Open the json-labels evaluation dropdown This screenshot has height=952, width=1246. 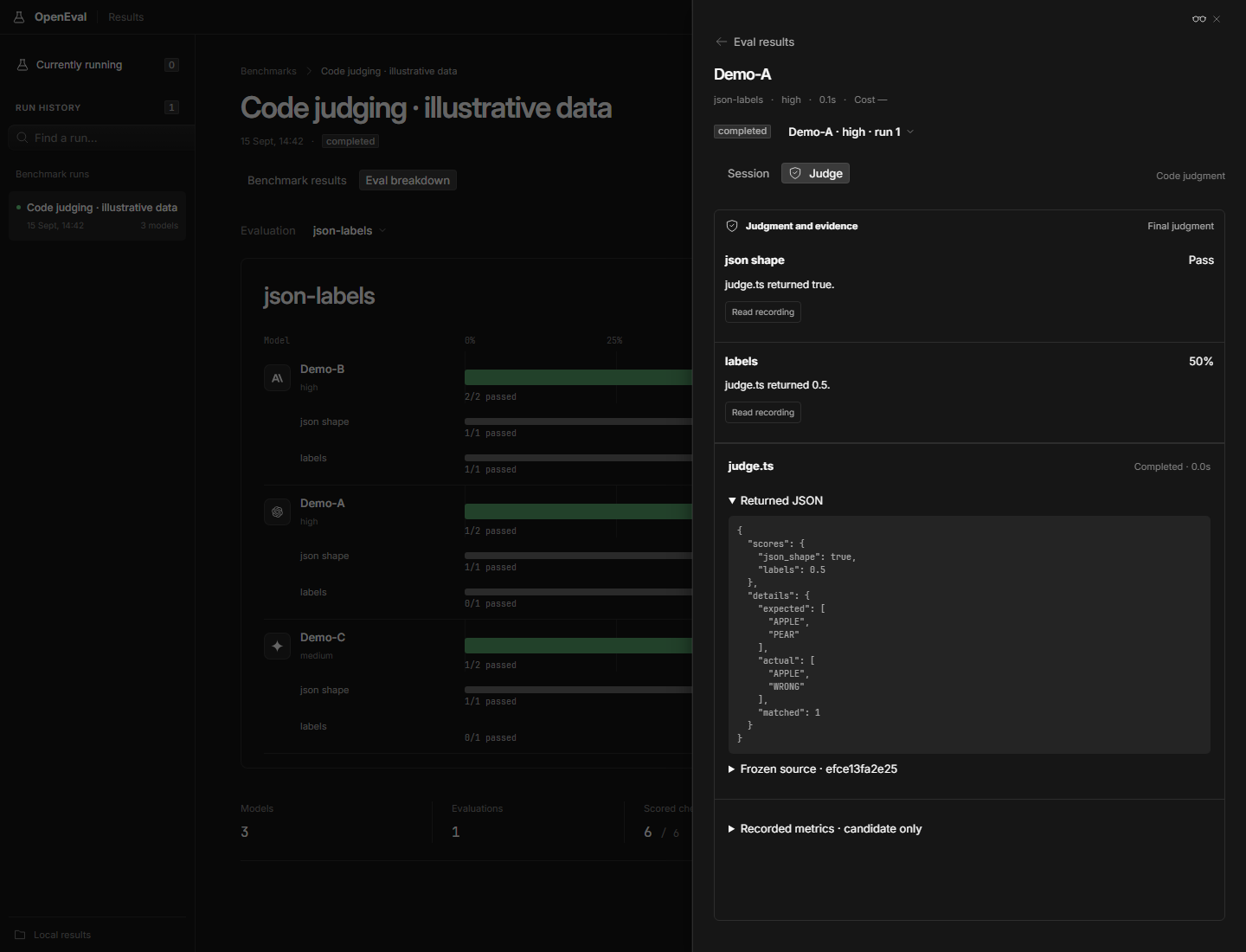[x=349, y=230]
